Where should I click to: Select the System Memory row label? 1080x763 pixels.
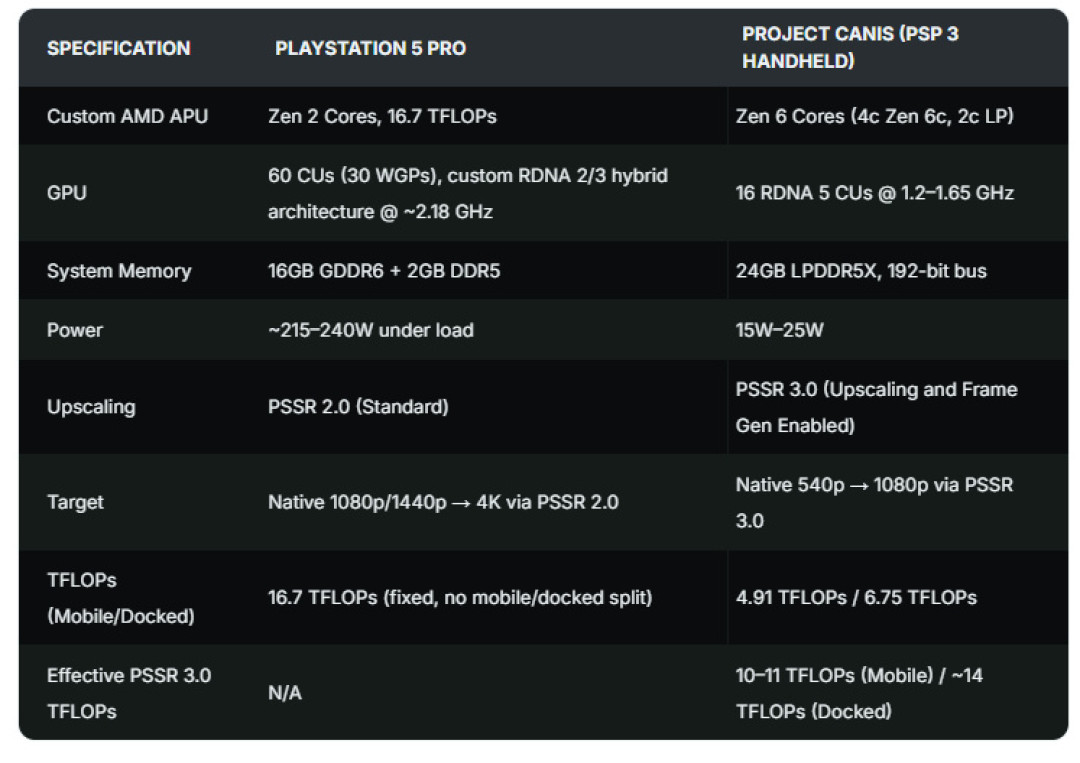pyautogui.click(x=119, y=271)
